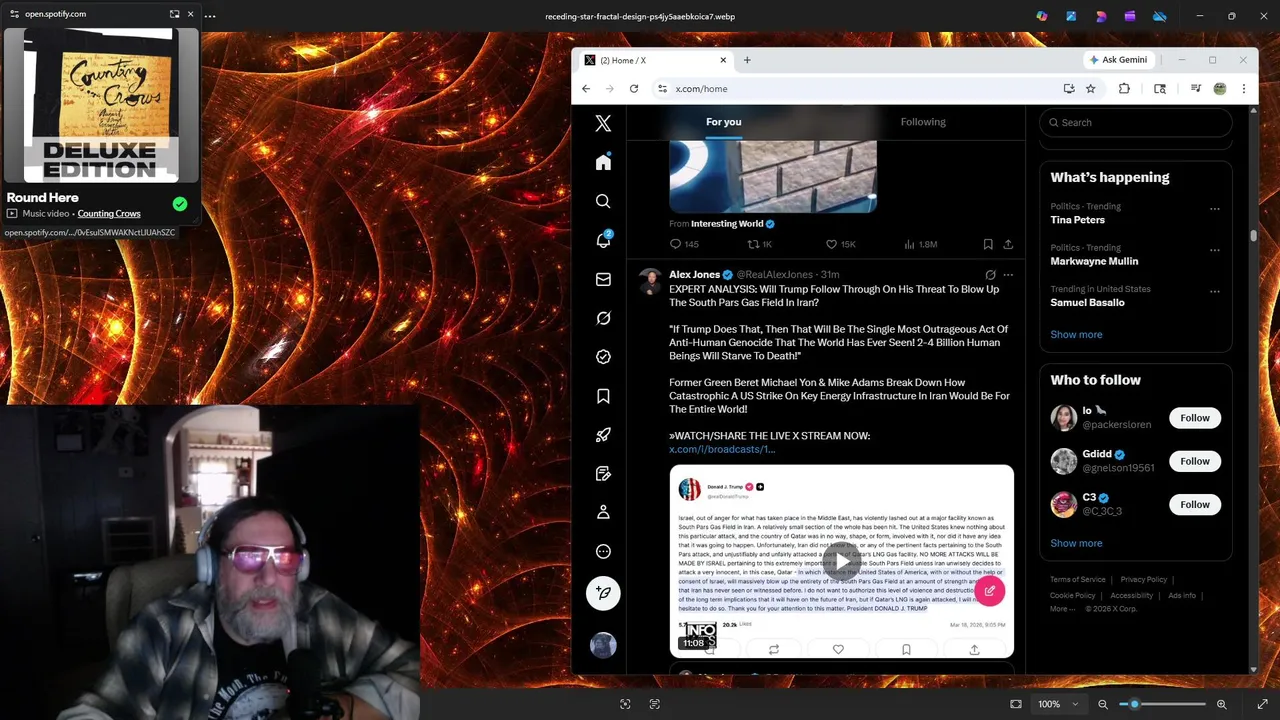The width and height of the screenshot is (1280, 720).
Task: Open the Profile person icon in sidebar
Action: pyautogui.click(x=603, y=512)
